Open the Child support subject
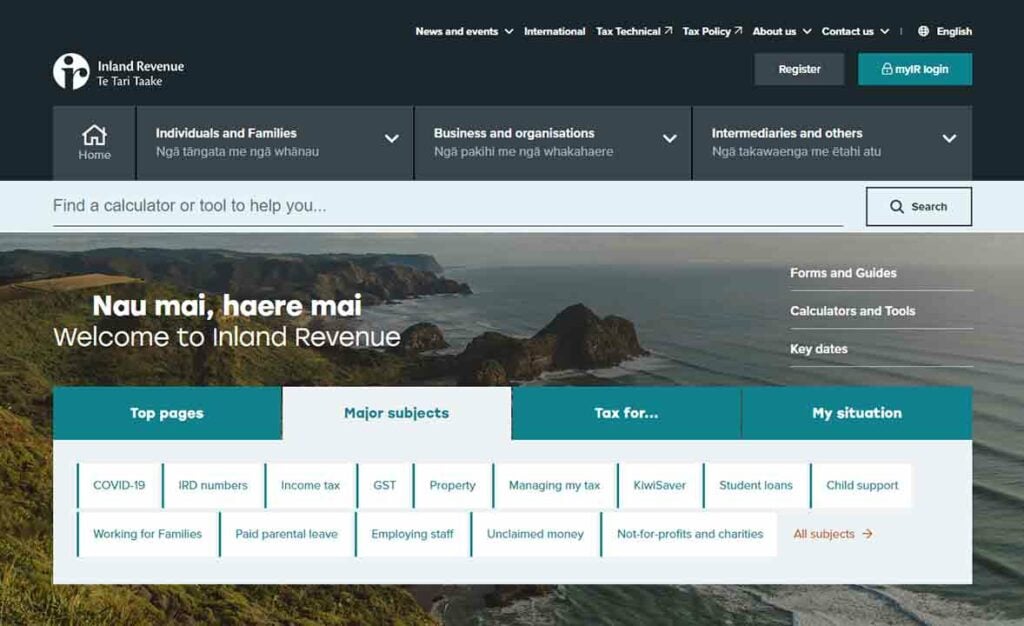Viewport: 1024px width, 626px height. (862, 486)
